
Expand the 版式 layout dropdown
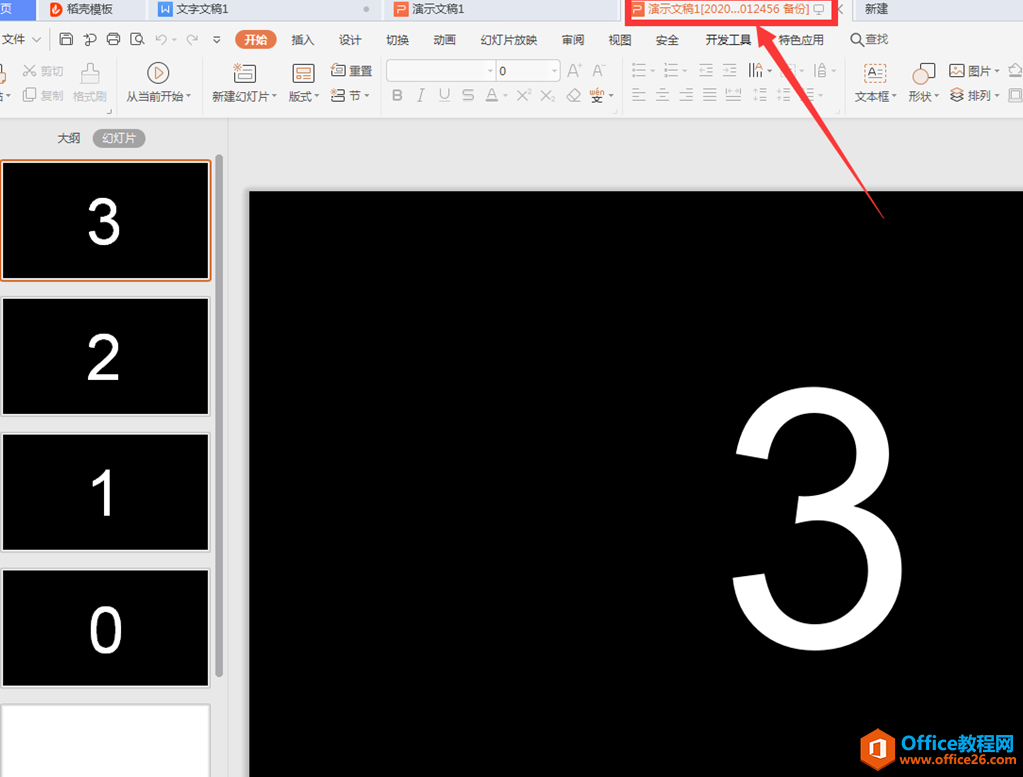(303, 97)
